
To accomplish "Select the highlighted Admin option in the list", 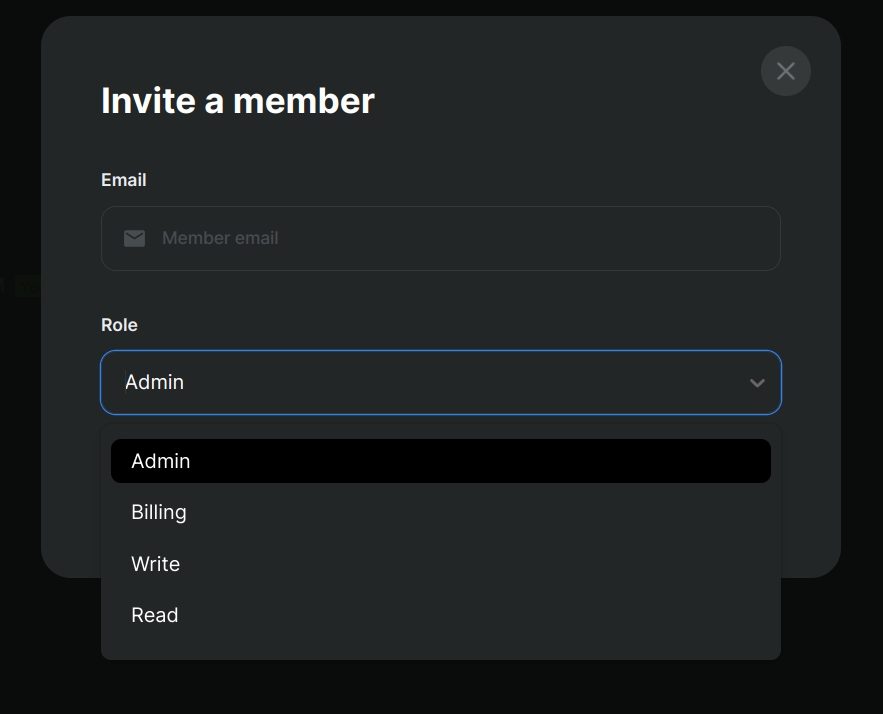I will pos(441,461).
